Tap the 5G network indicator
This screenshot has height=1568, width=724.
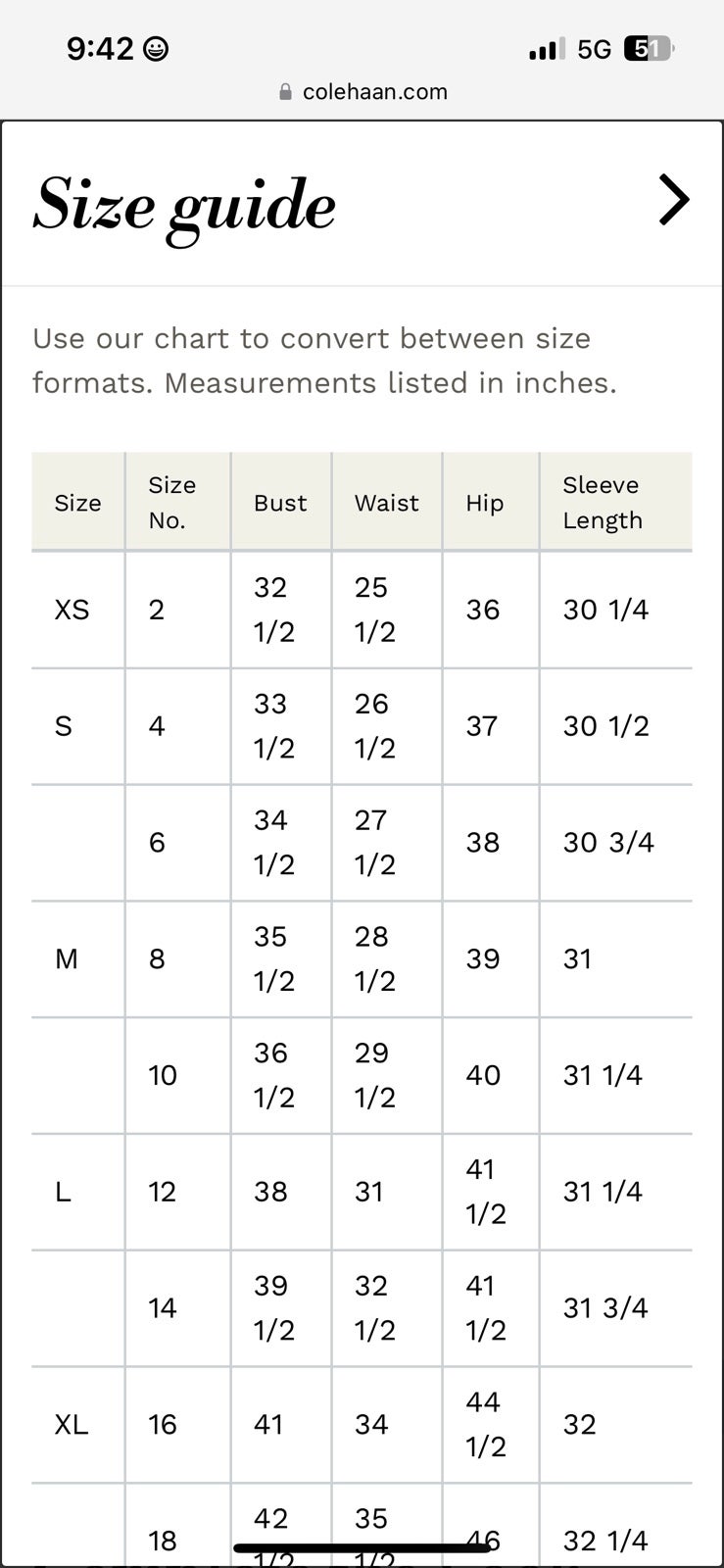[595, 49]
